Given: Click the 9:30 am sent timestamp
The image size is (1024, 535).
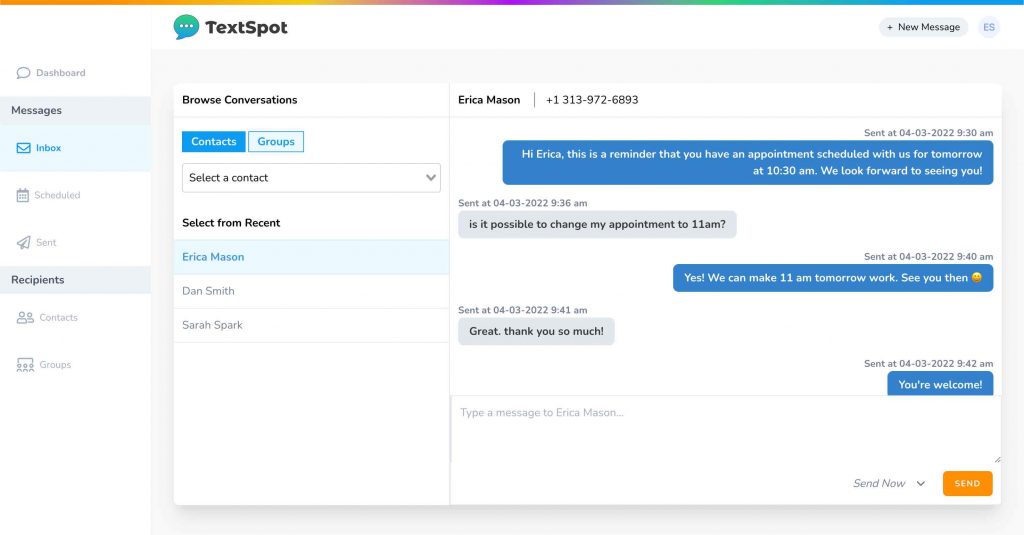Looking at the screenshot, I should (x=928, y=133).
